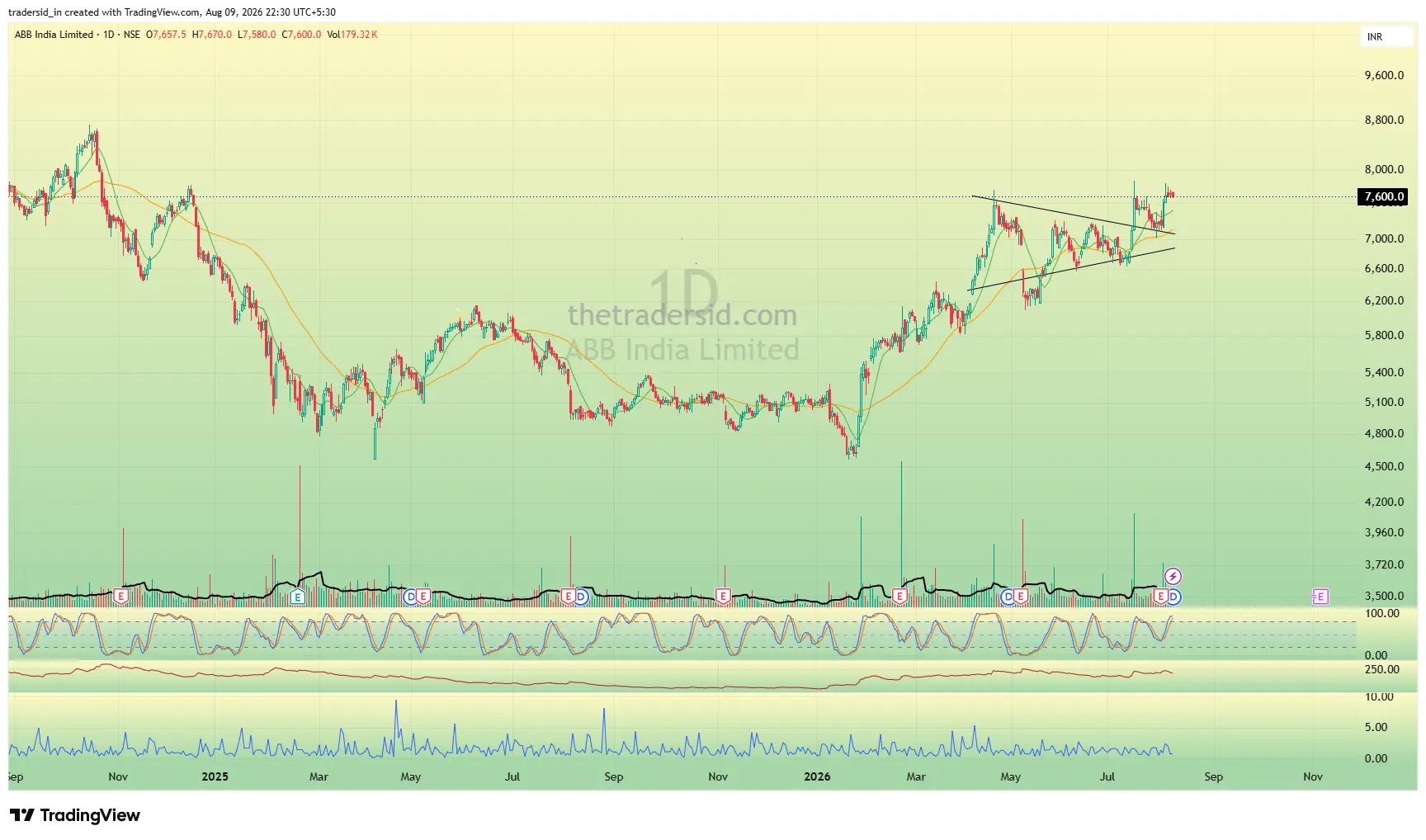Screen dimensions: 1426x840
Task: Click the 2025 year label on time axis
Action: tap(215, 776)
